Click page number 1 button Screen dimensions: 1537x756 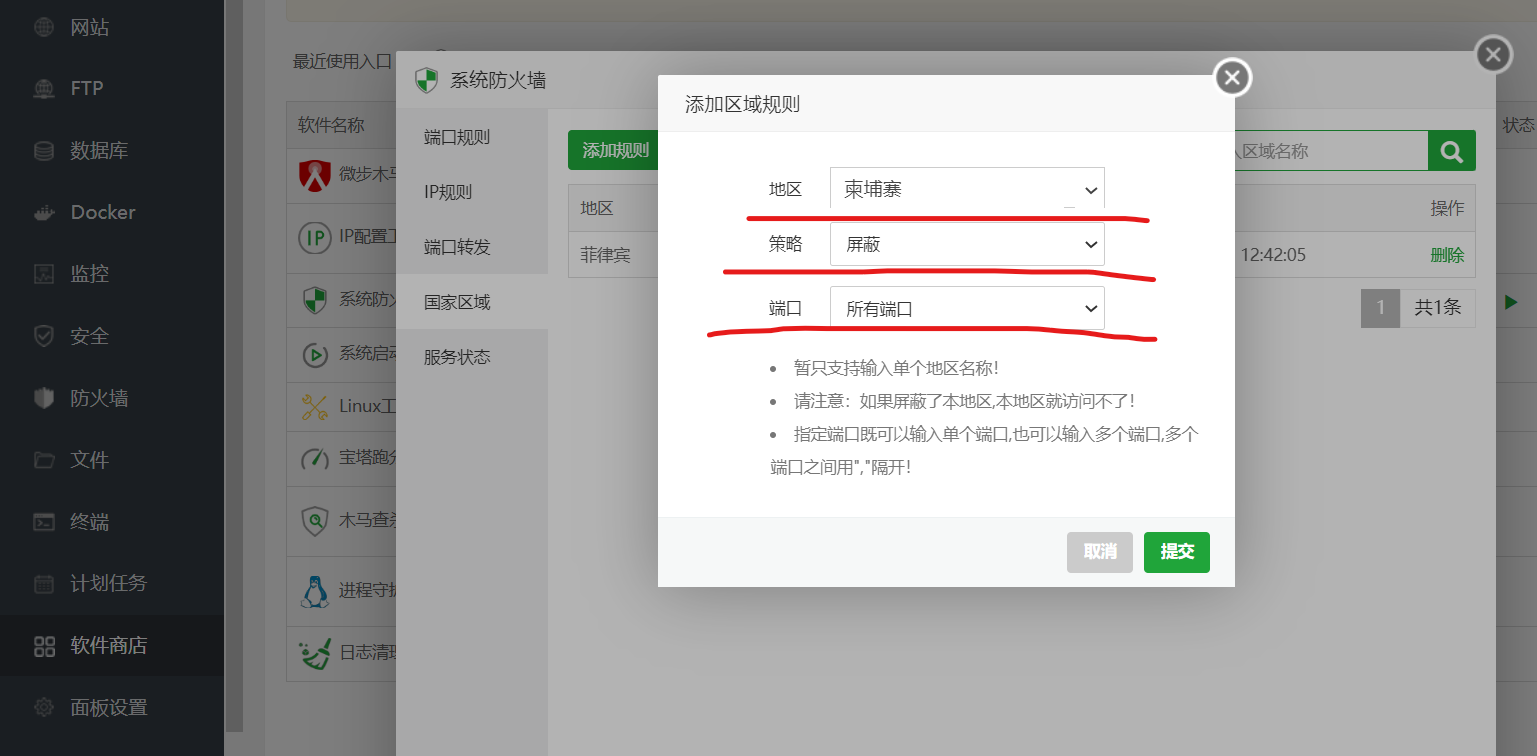(x=1381, y=308)
